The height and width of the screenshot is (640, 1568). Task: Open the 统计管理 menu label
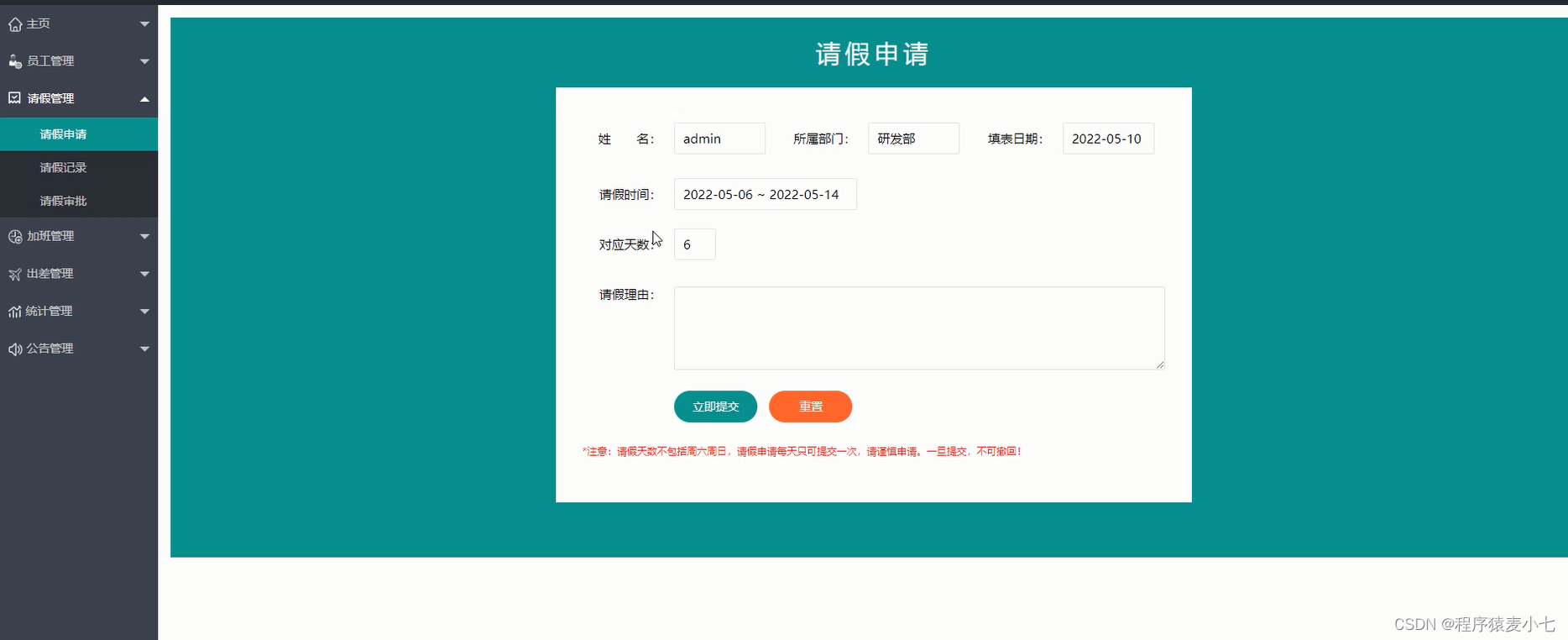coord(49,311)
